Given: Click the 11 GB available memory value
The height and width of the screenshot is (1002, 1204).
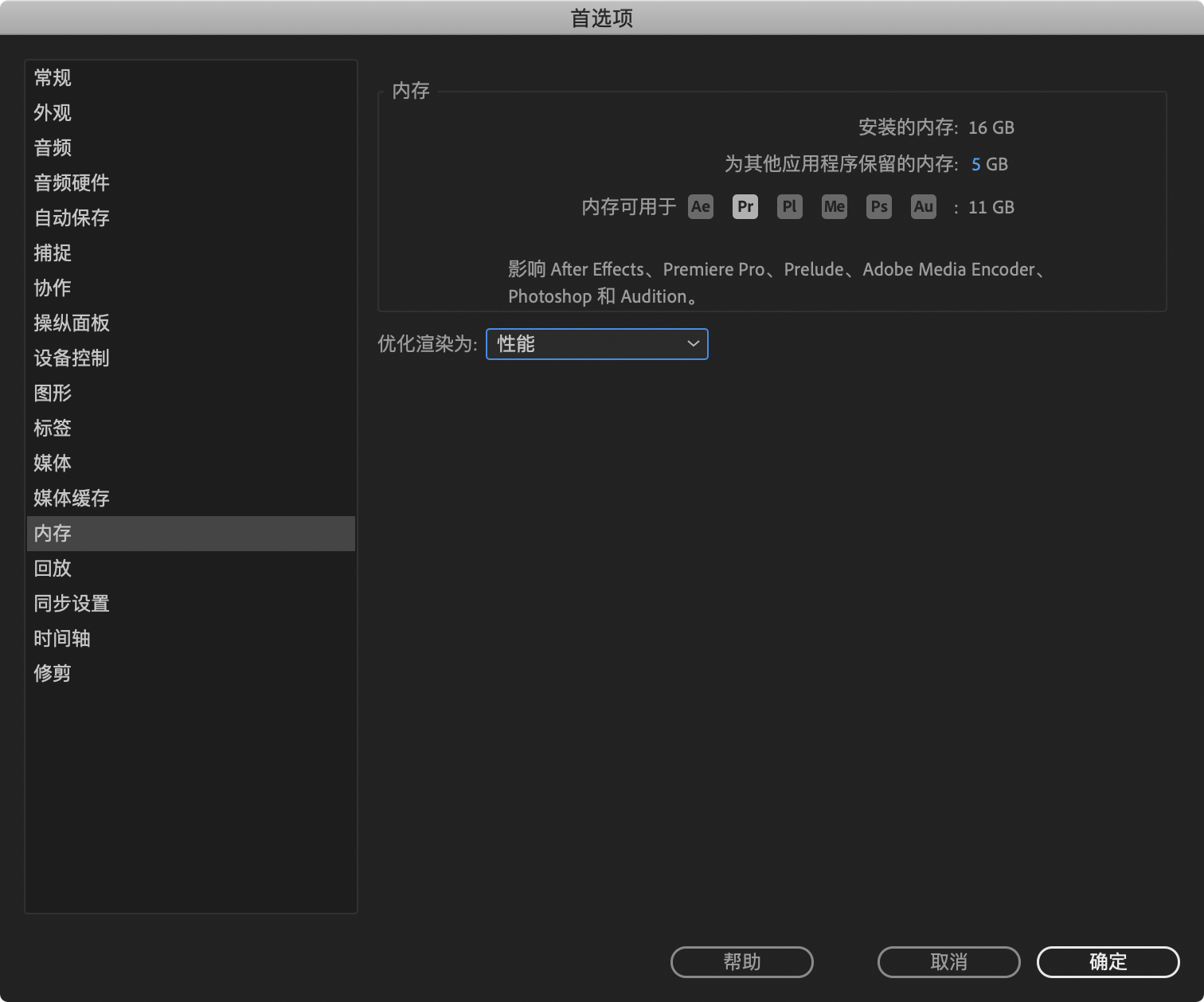Looking at the screenshot, I should pyautogui.click(x=991, y=207).
